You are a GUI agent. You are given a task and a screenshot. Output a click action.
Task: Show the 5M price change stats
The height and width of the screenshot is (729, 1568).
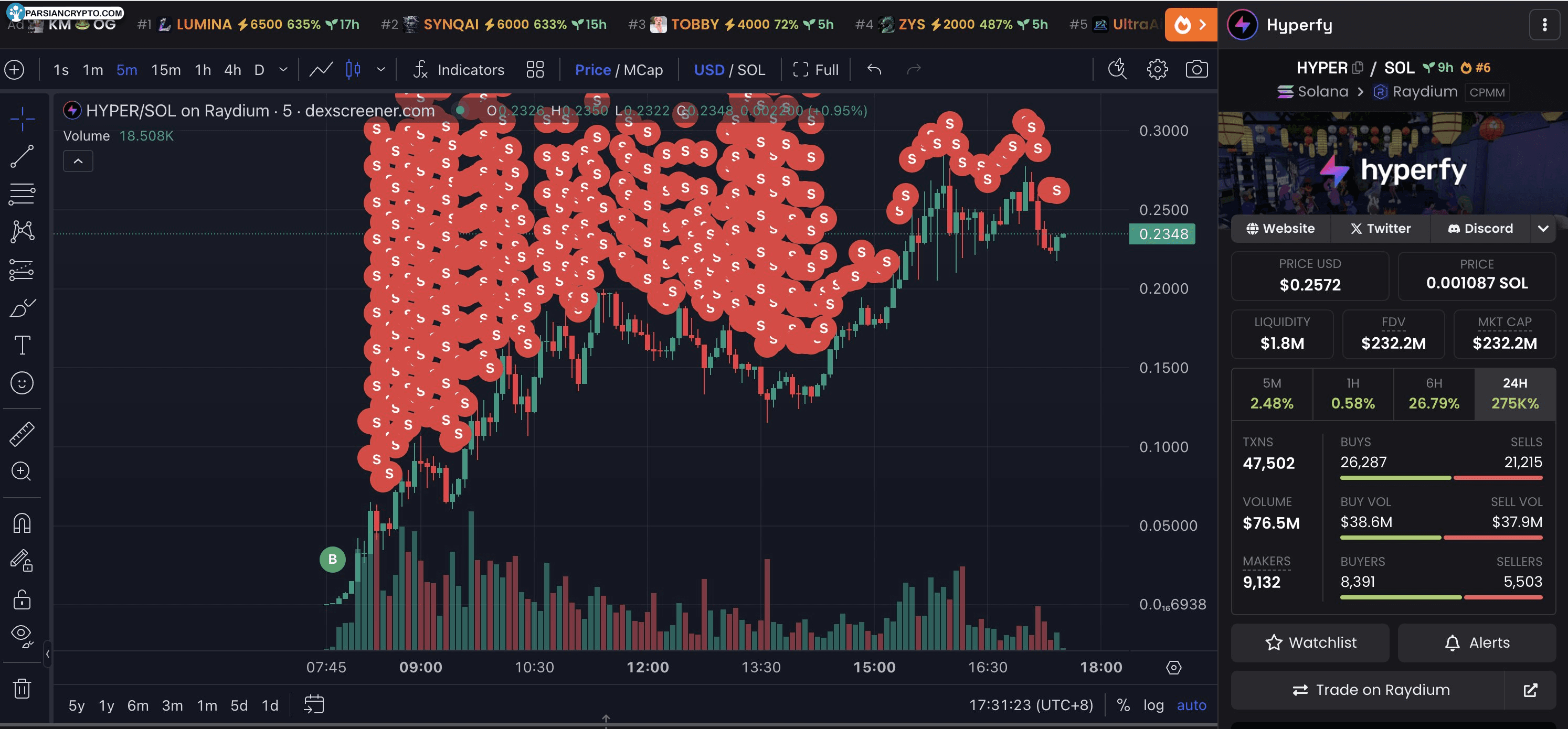coord(1272,394)
